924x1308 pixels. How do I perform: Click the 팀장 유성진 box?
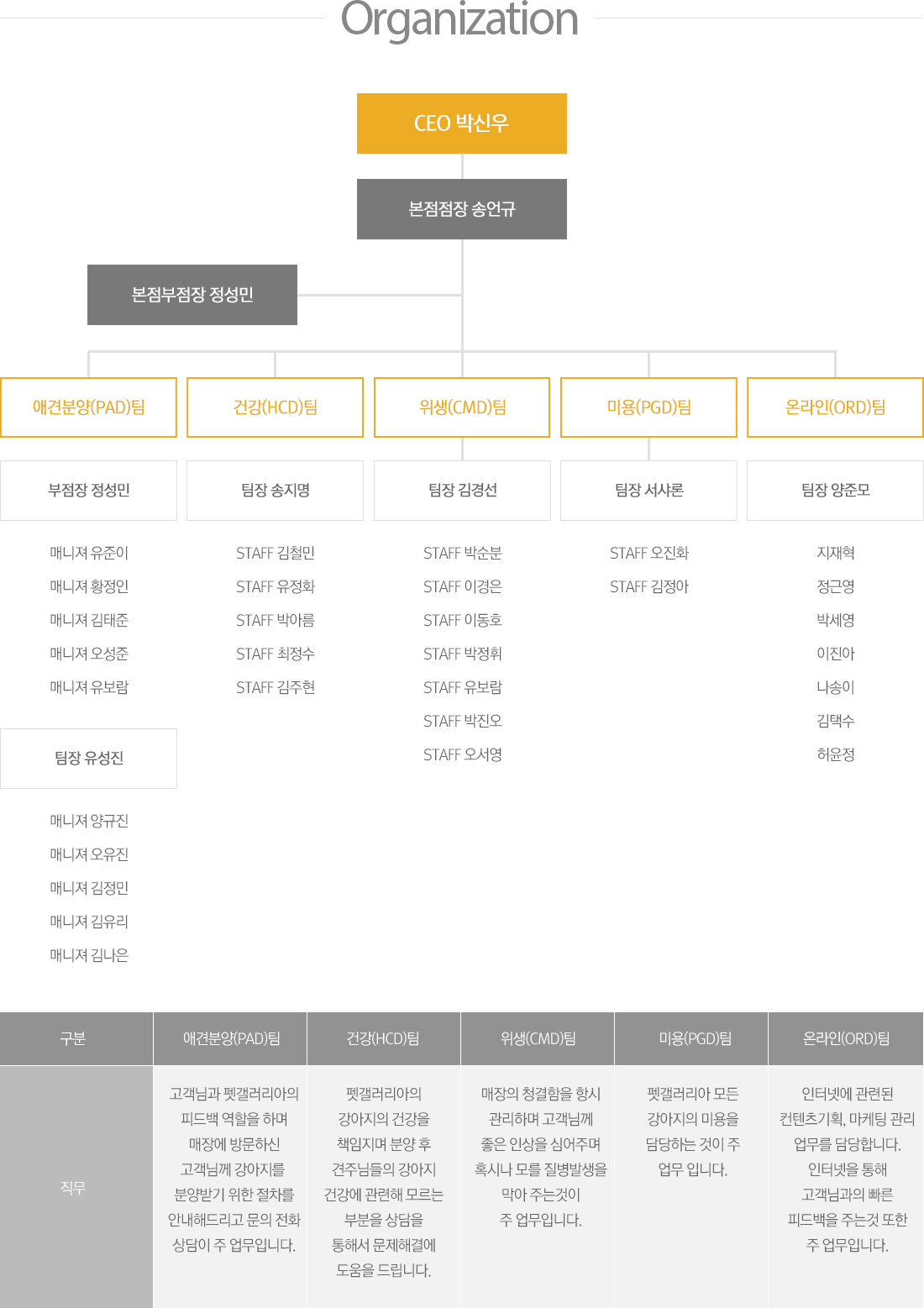click(88, 759)
